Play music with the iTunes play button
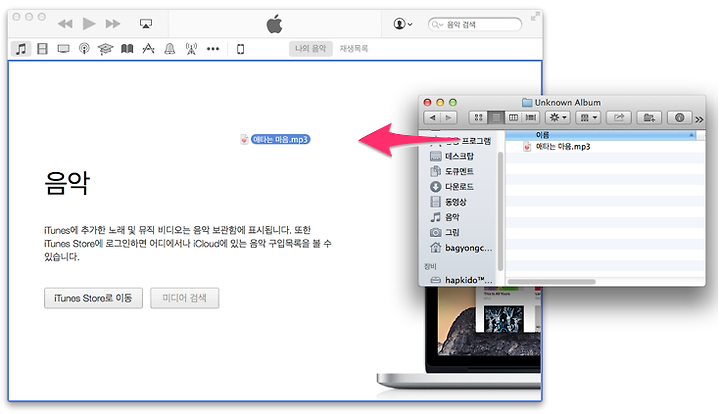 [89, 23]
